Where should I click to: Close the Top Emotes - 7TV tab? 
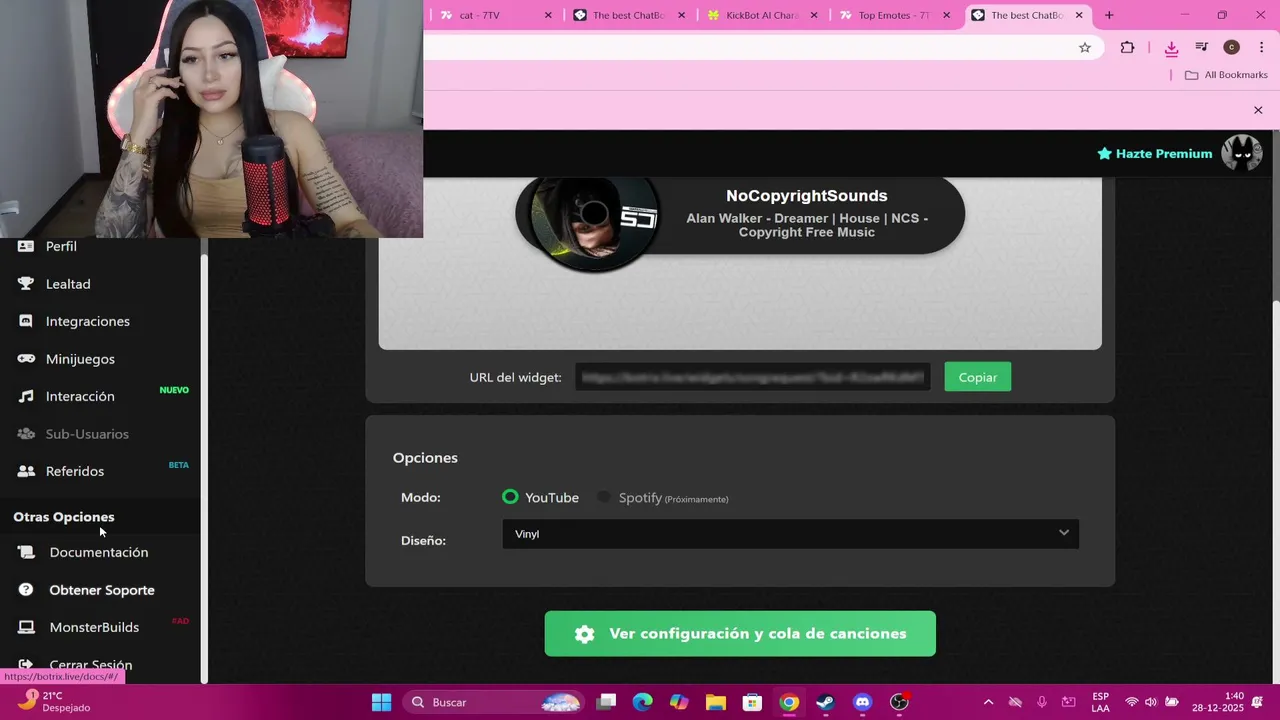[946, 15]
